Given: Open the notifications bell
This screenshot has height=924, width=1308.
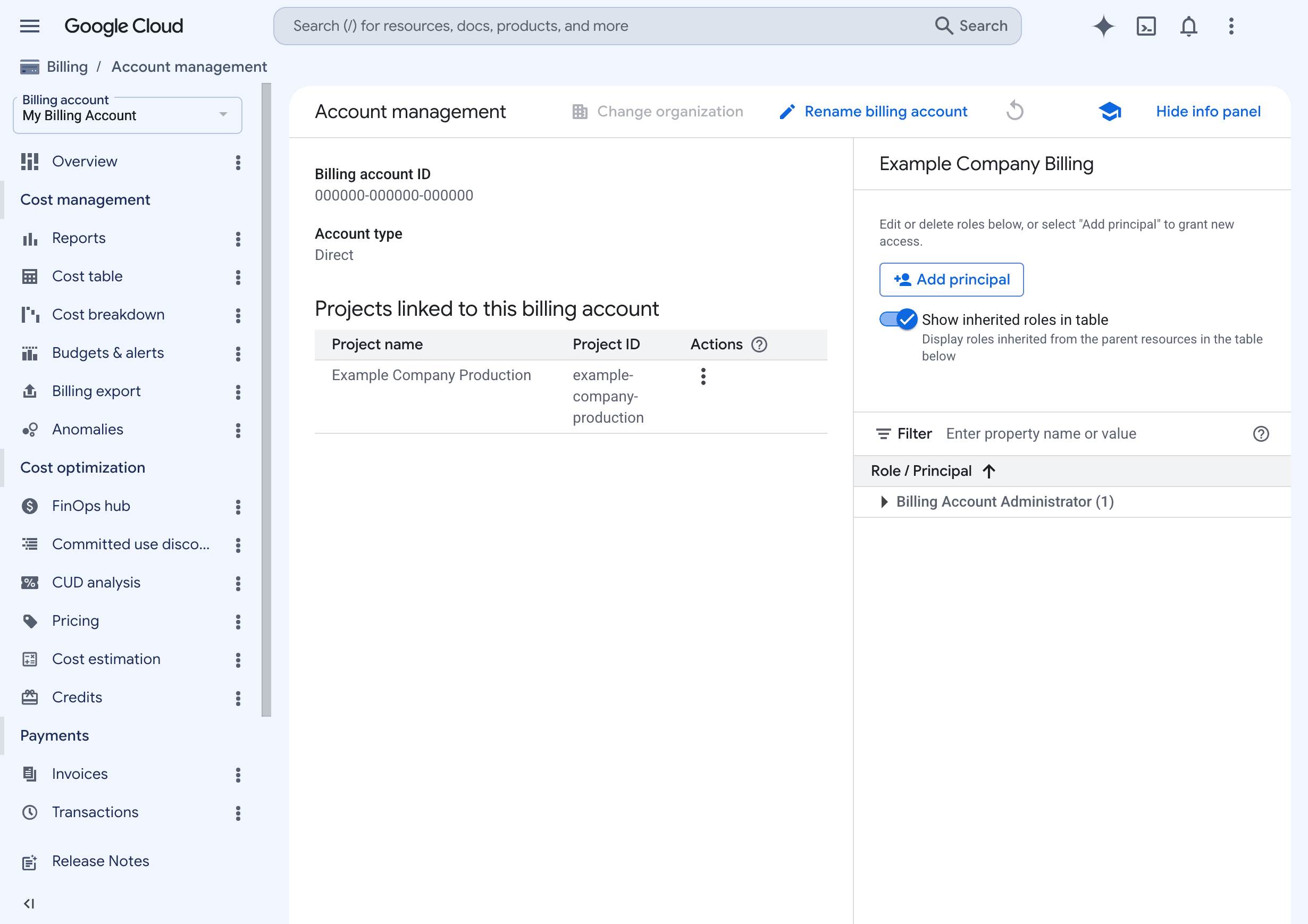Looking at the screenshot, I should click(x=1188, y=26).
